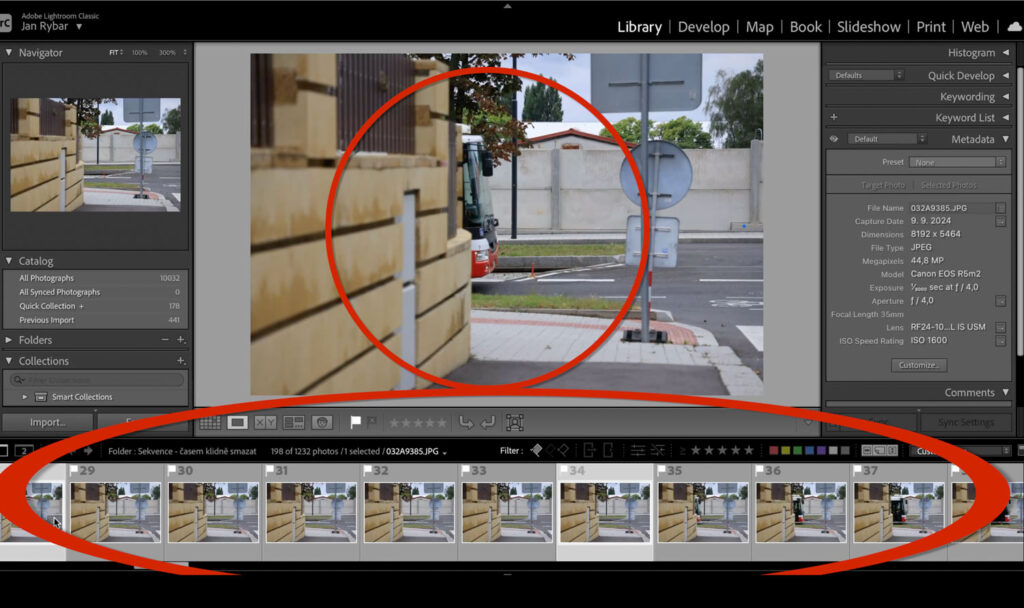Switch to the Develop module
The image size is (1024, 608).
[x=703, y=27]
